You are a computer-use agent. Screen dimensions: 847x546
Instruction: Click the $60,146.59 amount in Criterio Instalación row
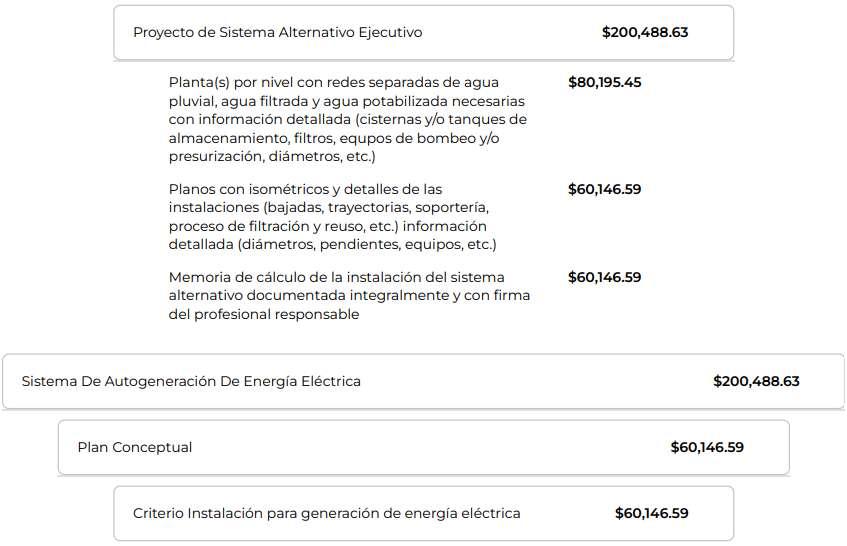pos(651,513)
